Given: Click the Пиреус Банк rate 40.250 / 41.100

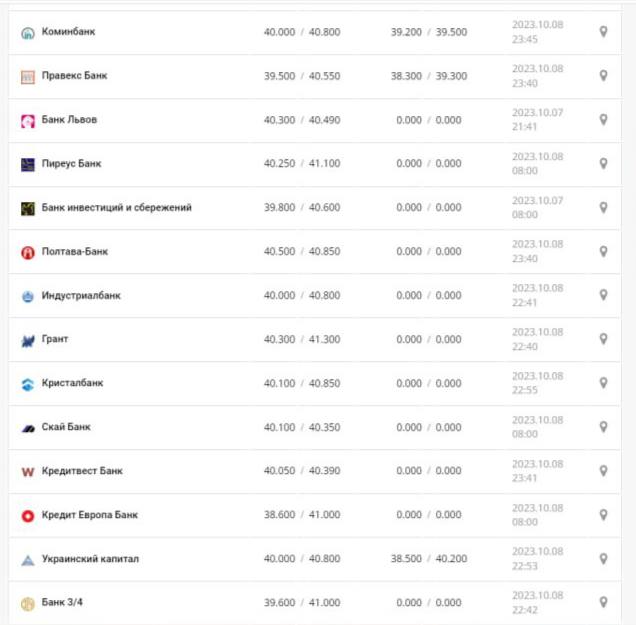Looking at the screenshot, I should (x=301, y=164).
